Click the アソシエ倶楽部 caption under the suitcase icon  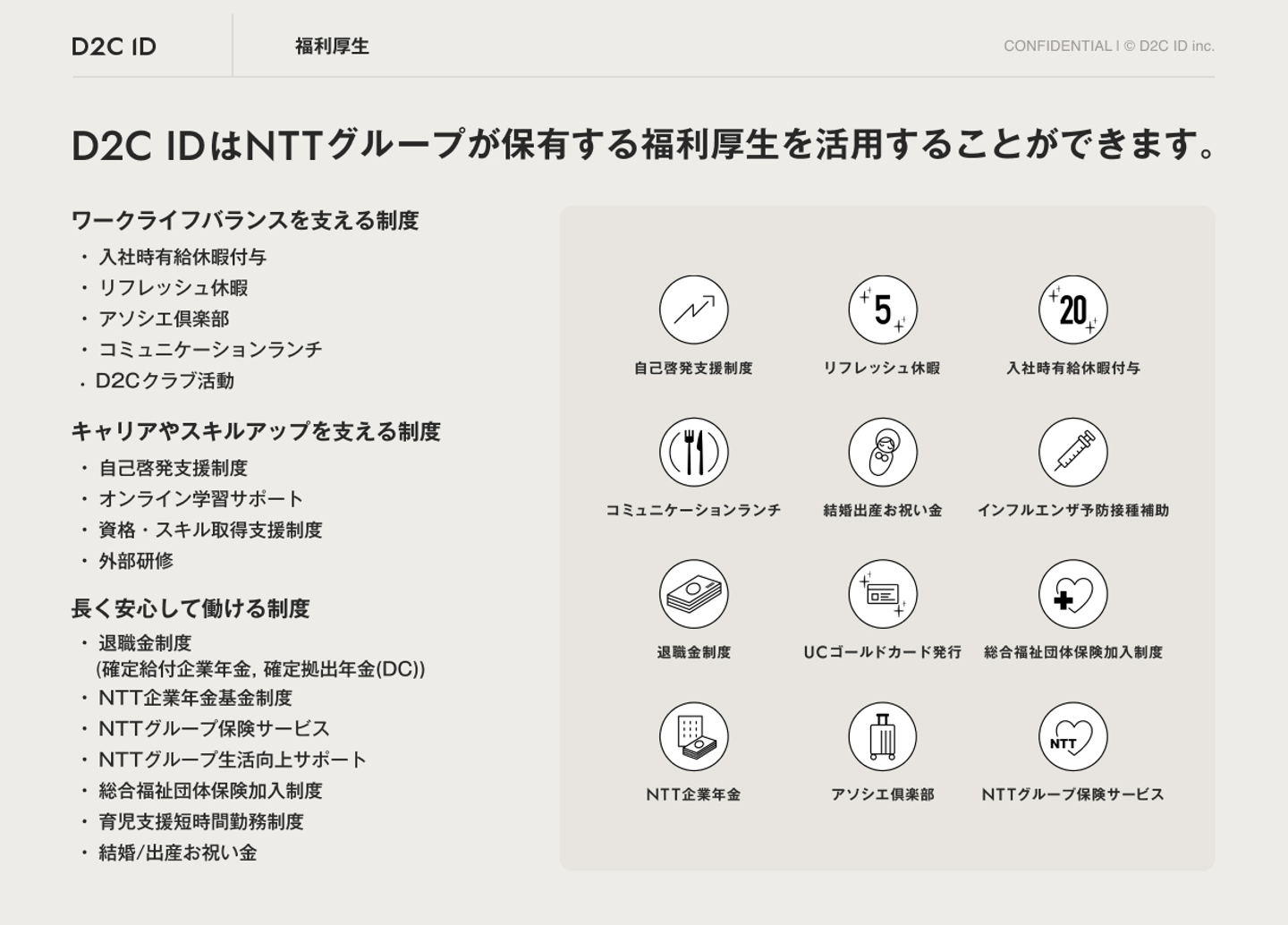coord(883,794)
